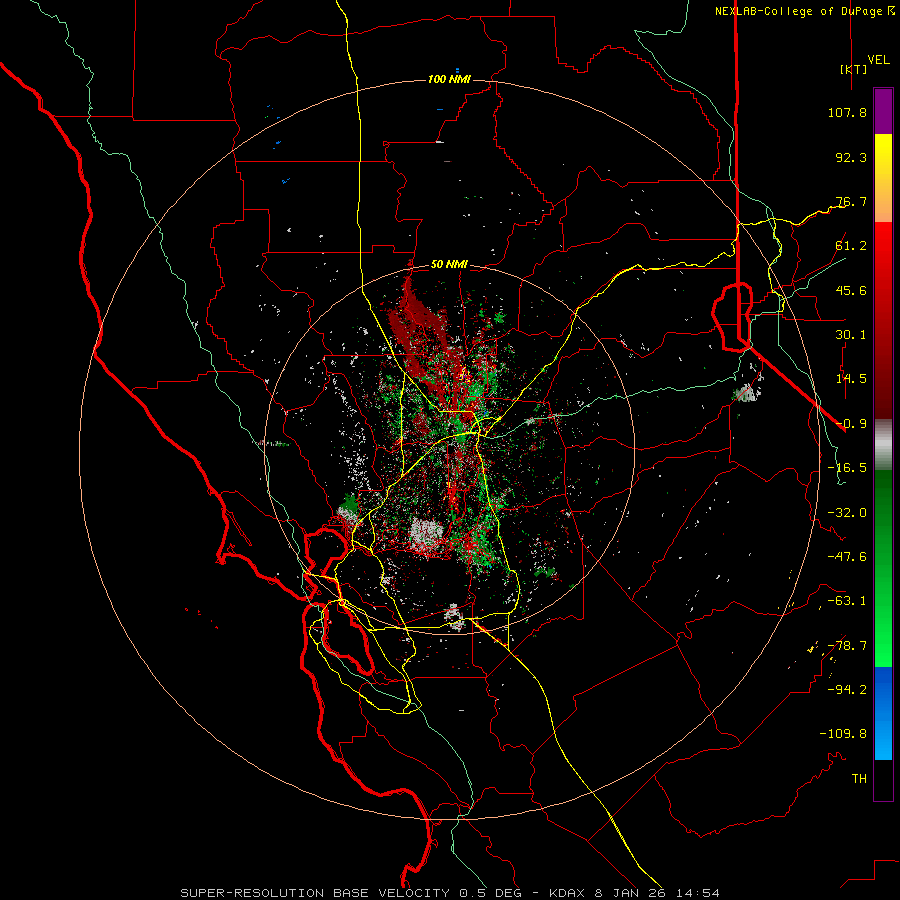
Task: Click the 61.2 velocity scale value
Action: point(851,246)
